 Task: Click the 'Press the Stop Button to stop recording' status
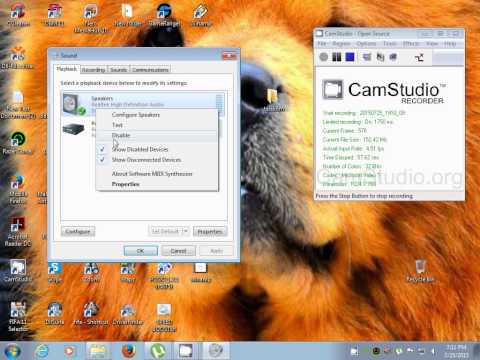tap(364, 196)
